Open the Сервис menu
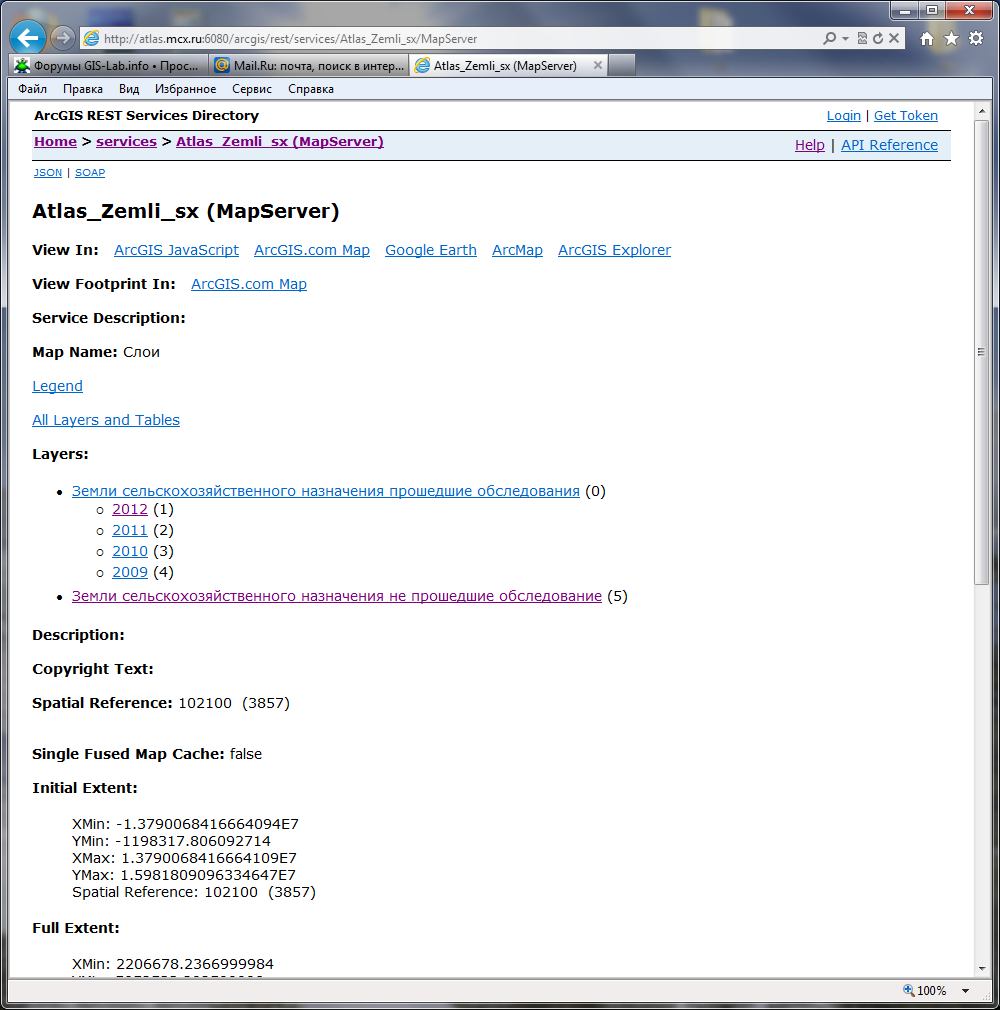This screenshot has width=1000, height=1010. pos(252,89)
